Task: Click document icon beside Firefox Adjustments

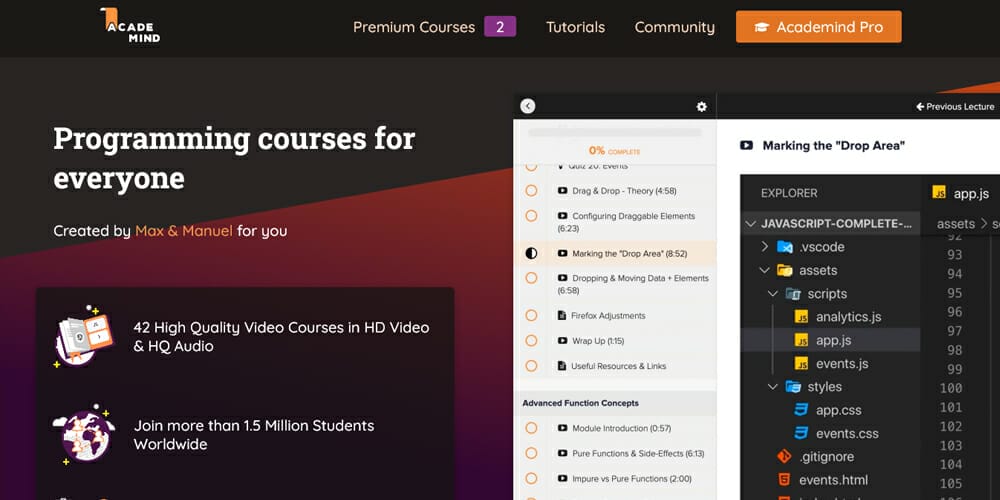Action: [562, 316]
